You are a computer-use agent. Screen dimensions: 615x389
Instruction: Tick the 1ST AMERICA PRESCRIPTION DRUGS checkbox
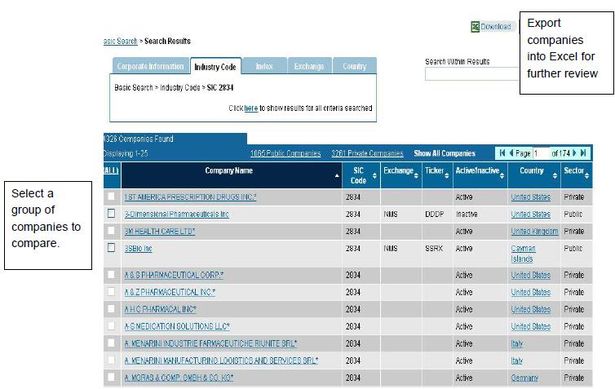coord(111,196)
